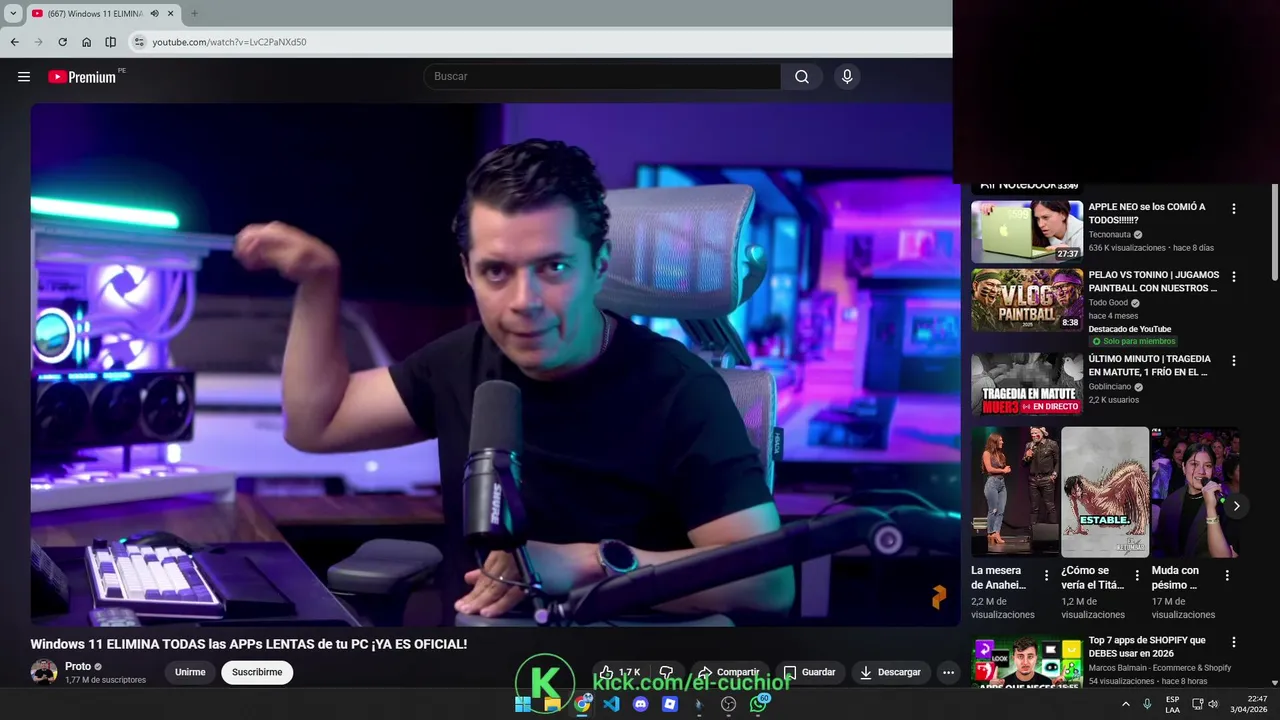Click the Solo para miembros badge

(1133, 342)
